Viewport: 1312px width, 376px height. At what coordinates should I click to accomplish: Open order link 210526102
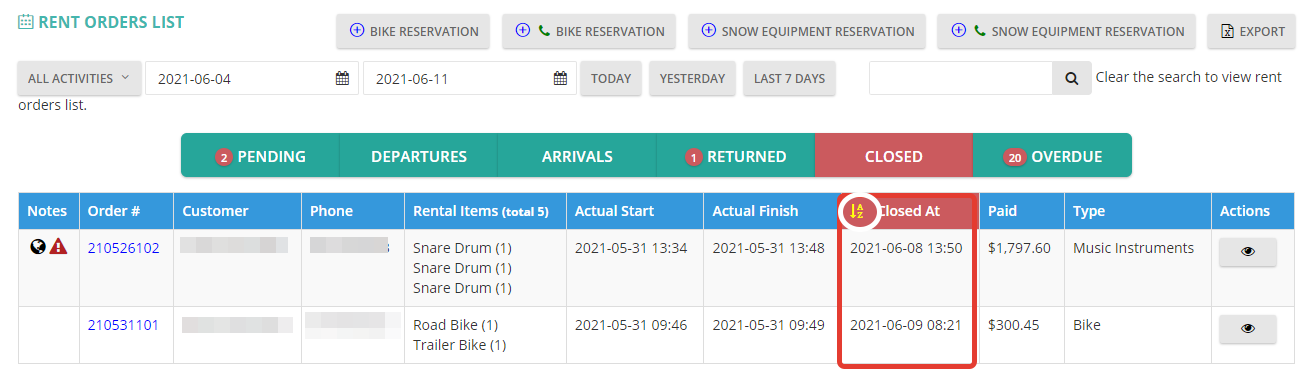[x=123, y=248]
